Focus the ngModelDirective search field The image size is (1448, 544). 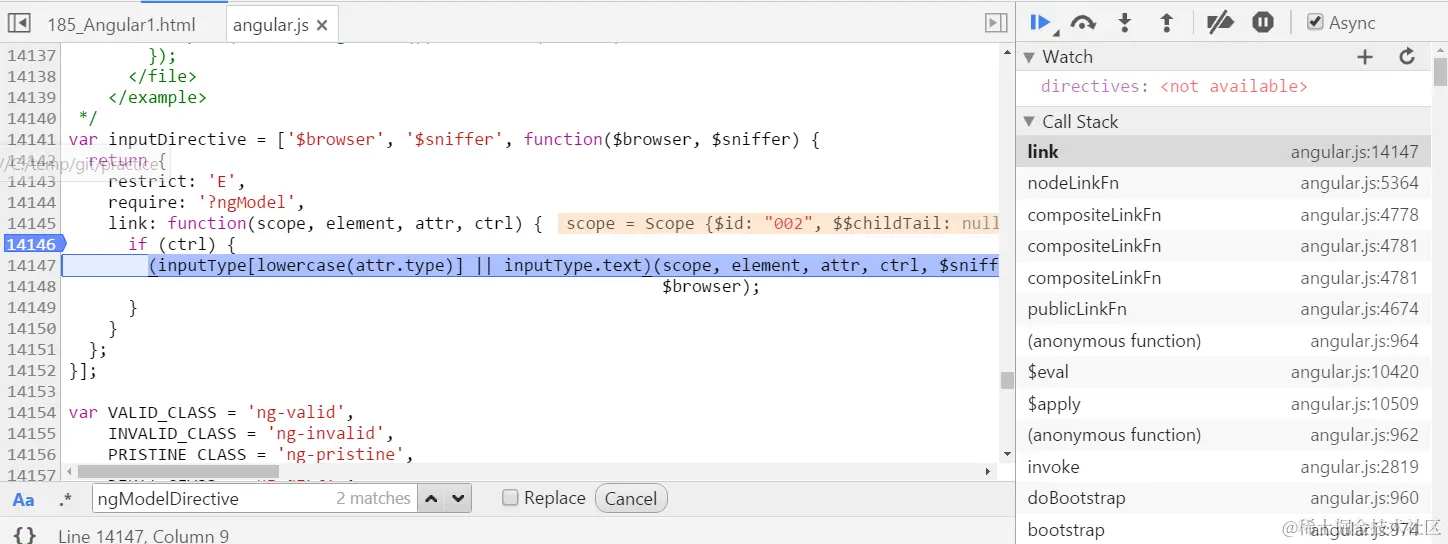click(254, 498)
